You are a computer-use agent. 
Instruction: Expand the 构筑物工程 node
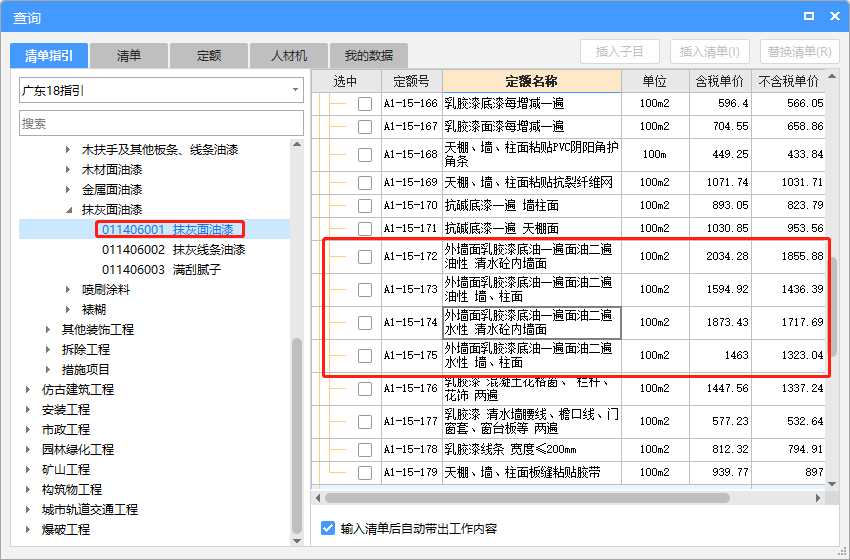pyautogui.click(x=28, y=490)
